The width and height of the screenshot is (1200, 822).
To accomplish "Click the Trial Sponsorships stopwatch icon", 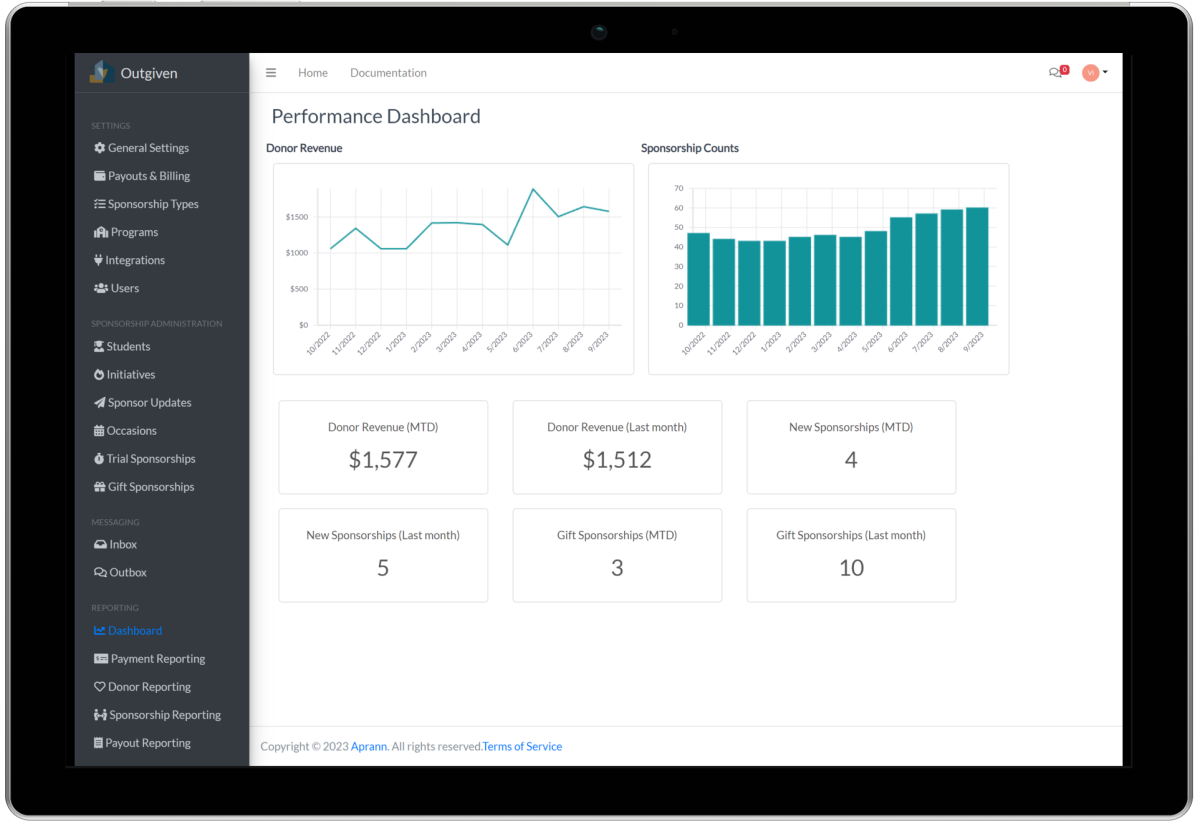I will pyautogui.click(x=98, y=459).
